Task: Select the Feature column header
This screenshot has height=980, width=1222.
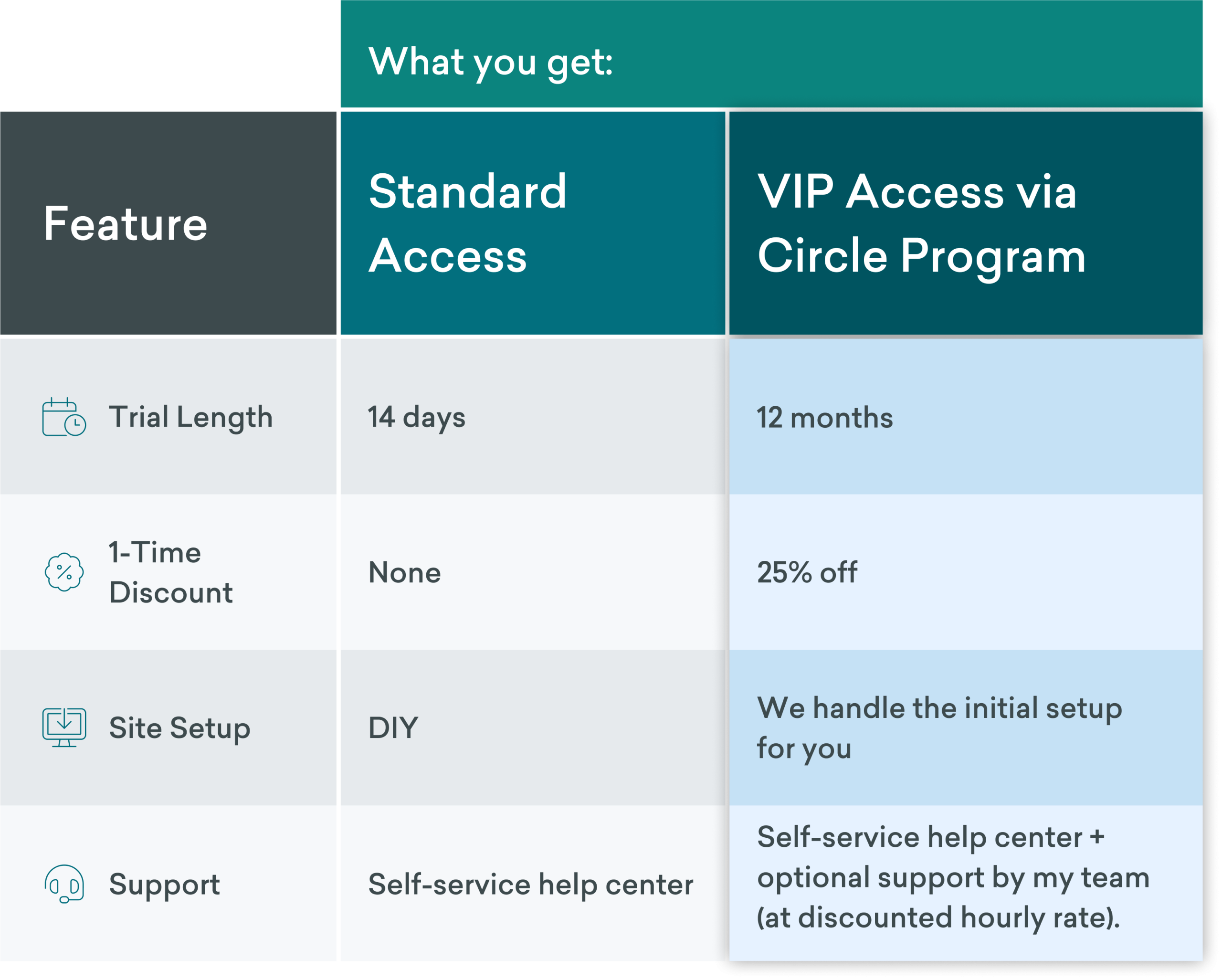Action: point(126,224)
